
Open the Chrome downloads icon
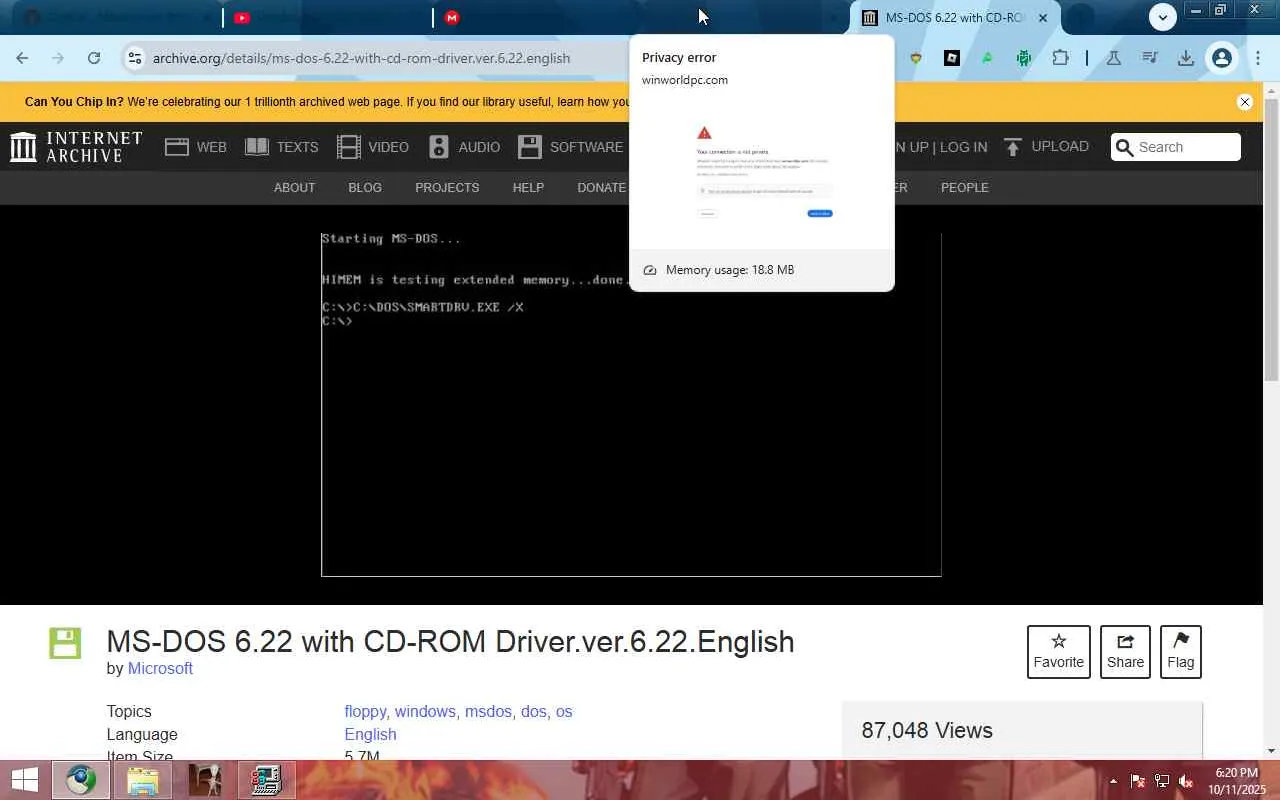click(x=1186, y=58)
